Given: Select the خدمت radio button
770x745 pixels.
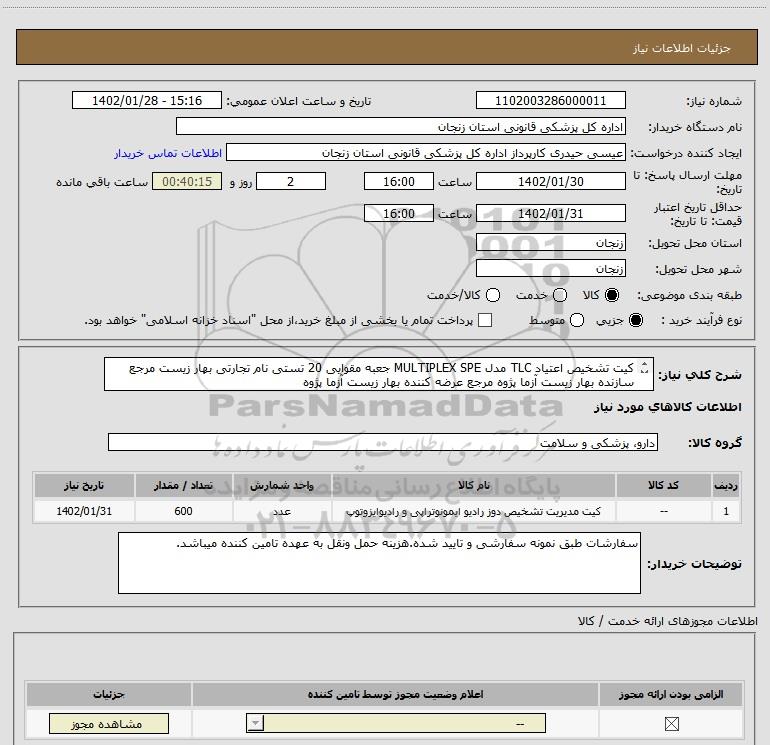Looking at the screenshot, I should click(560, 295).
